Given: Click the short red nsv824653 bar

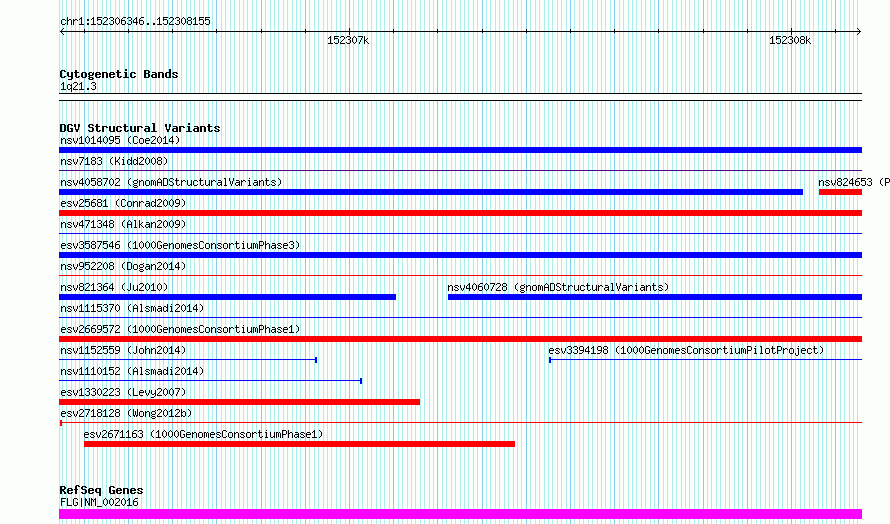Looking at the screenshot, I should click(840, 192).
